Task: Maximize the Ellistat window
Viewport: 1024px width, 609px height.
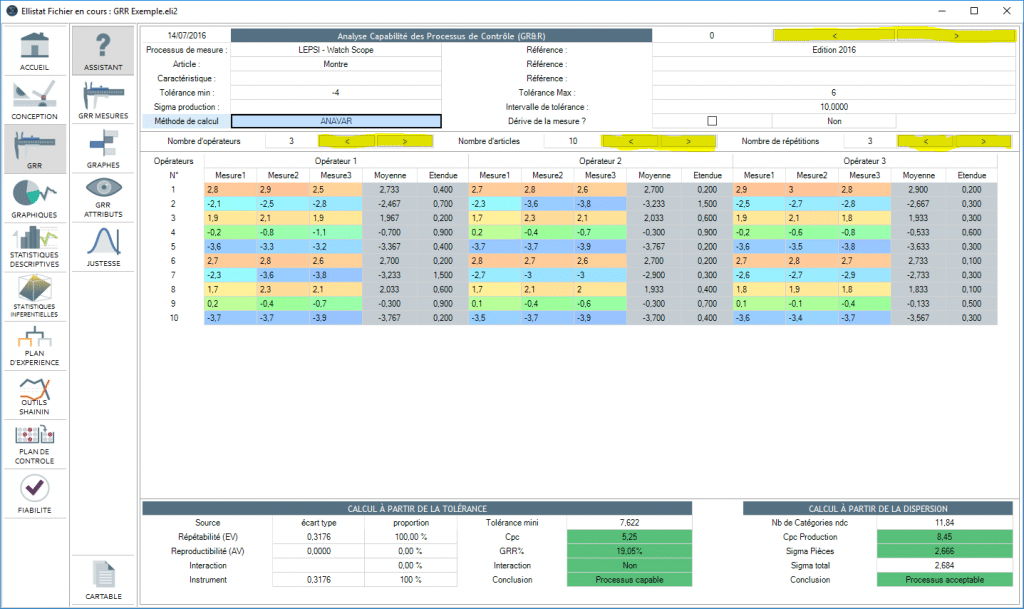Action: [x=974, y=11]
